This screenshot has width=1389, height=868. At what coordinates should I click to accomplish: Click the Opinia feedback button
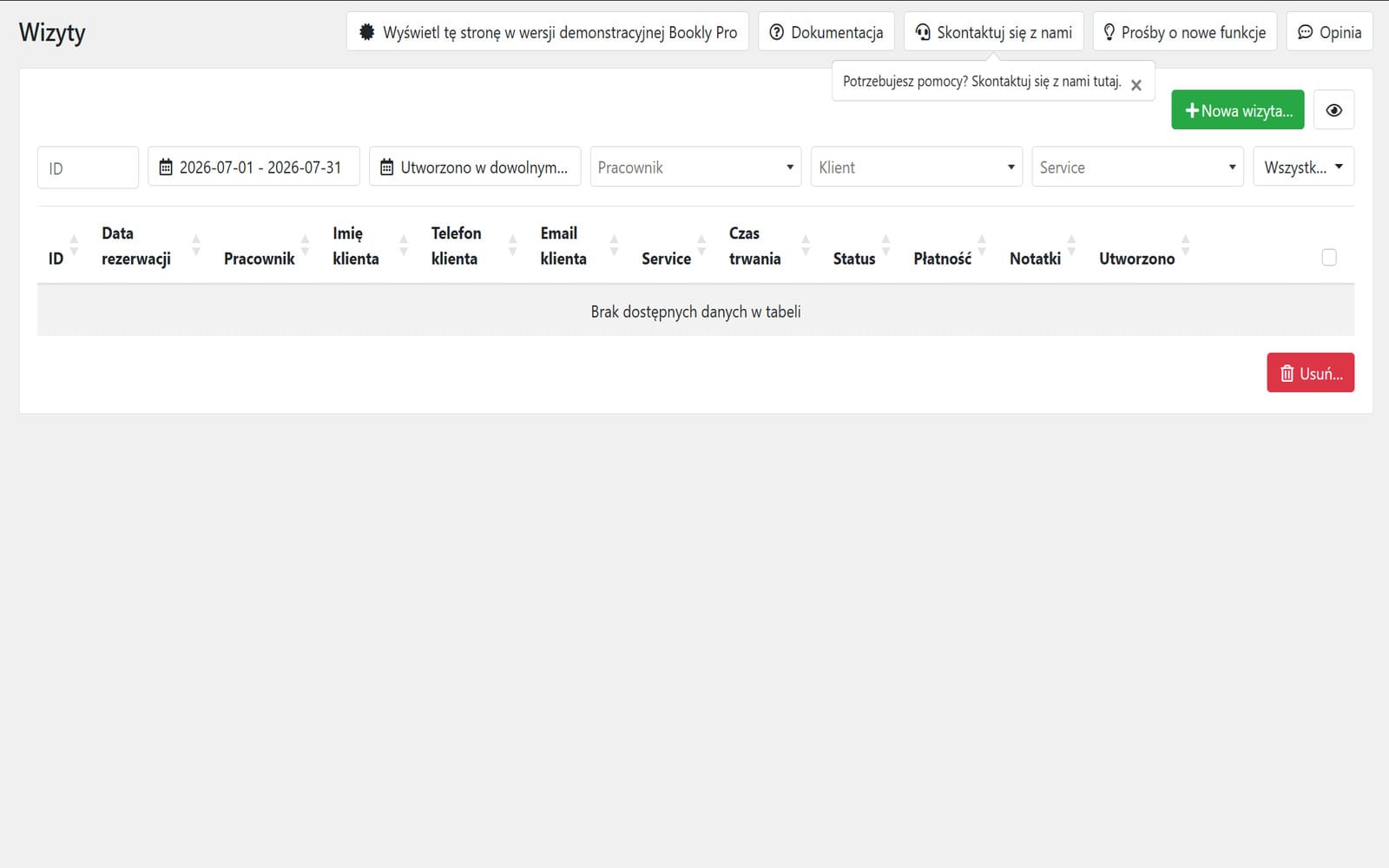[x=1329, y=32]
